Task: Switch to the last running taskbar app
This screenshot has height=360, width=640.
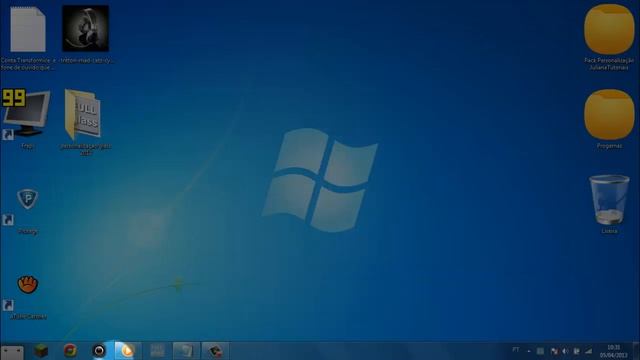Action: 215,351
